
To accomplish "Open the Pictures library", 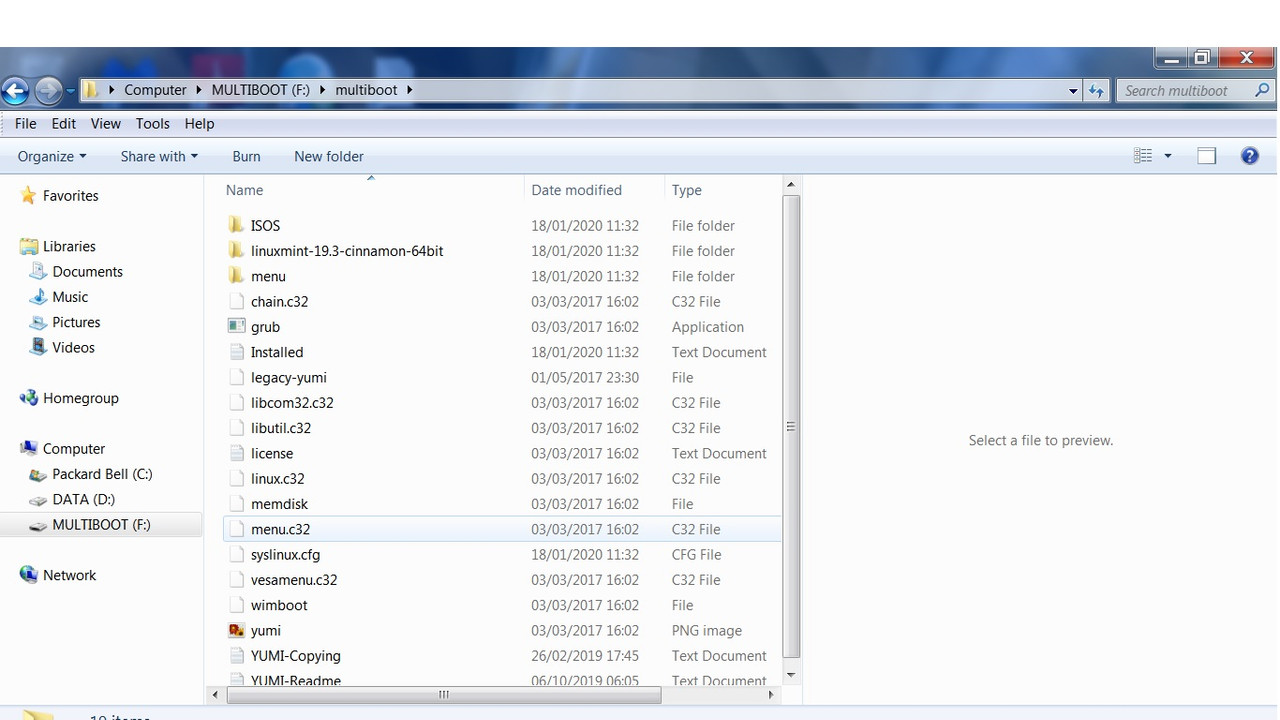I will (x=76, y=322).
